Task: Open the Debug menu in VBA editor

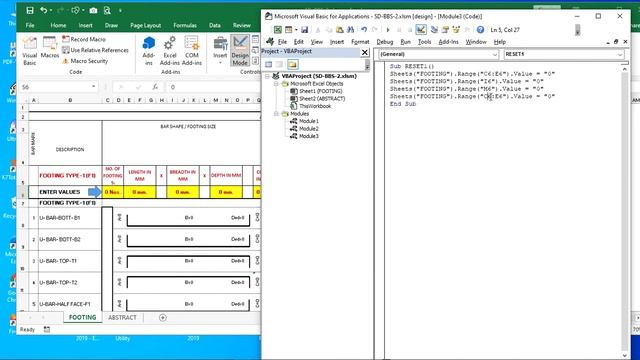Action: pos(384,42)
